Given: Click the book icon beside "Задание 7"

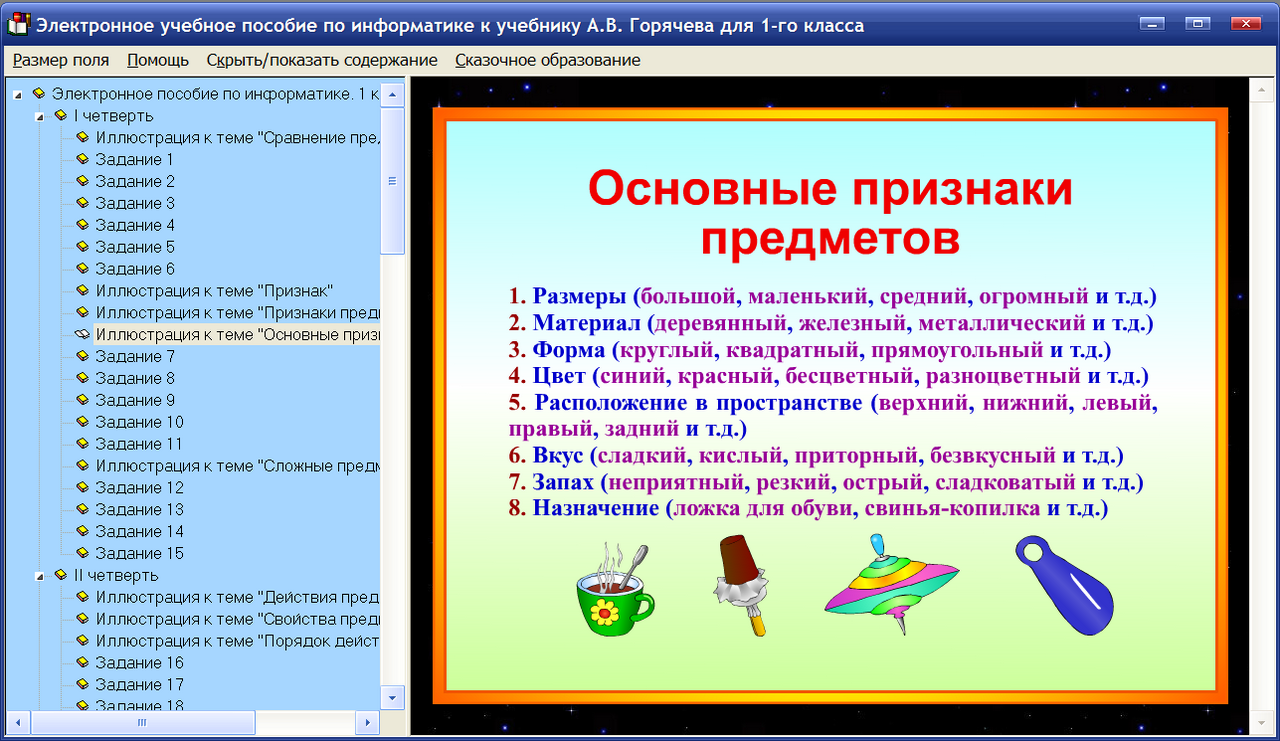Looking at the screenshot, I should click(x=82, y=356).
